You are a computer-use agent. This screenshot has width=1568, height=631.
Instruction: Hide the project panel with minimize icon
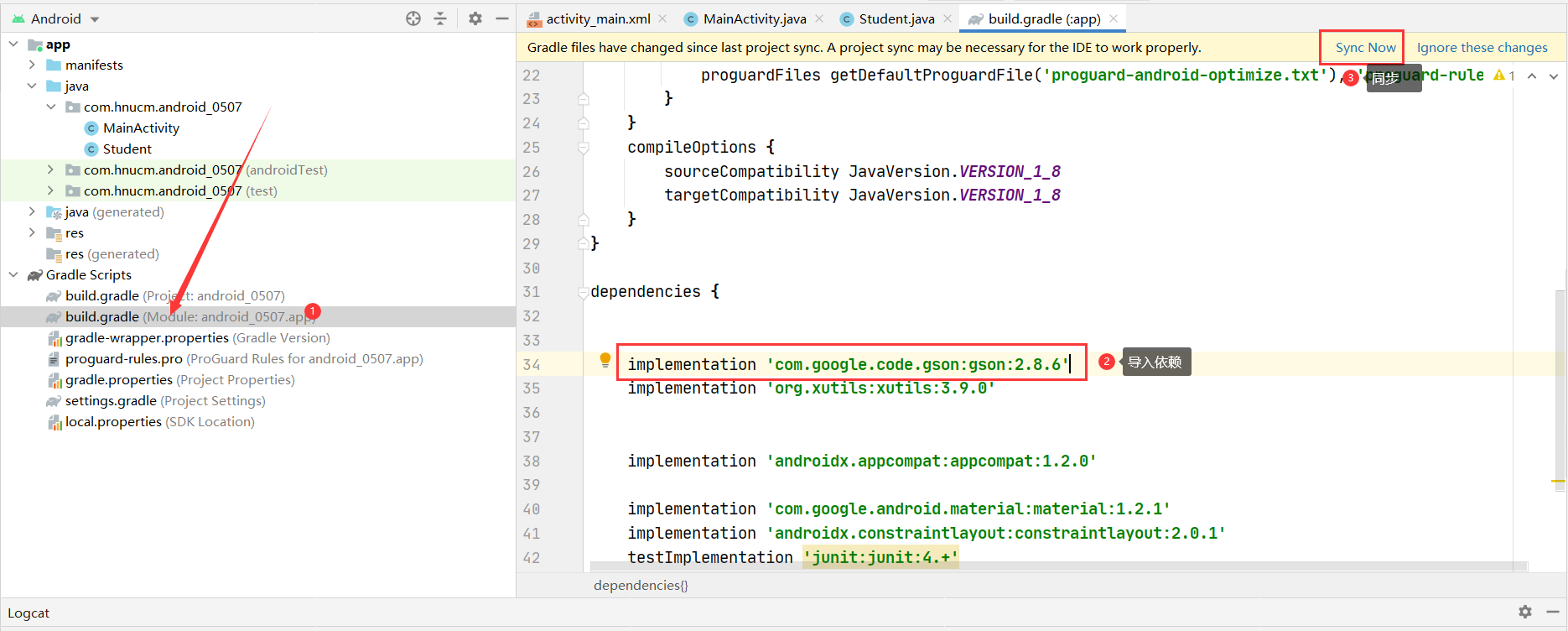502,18
